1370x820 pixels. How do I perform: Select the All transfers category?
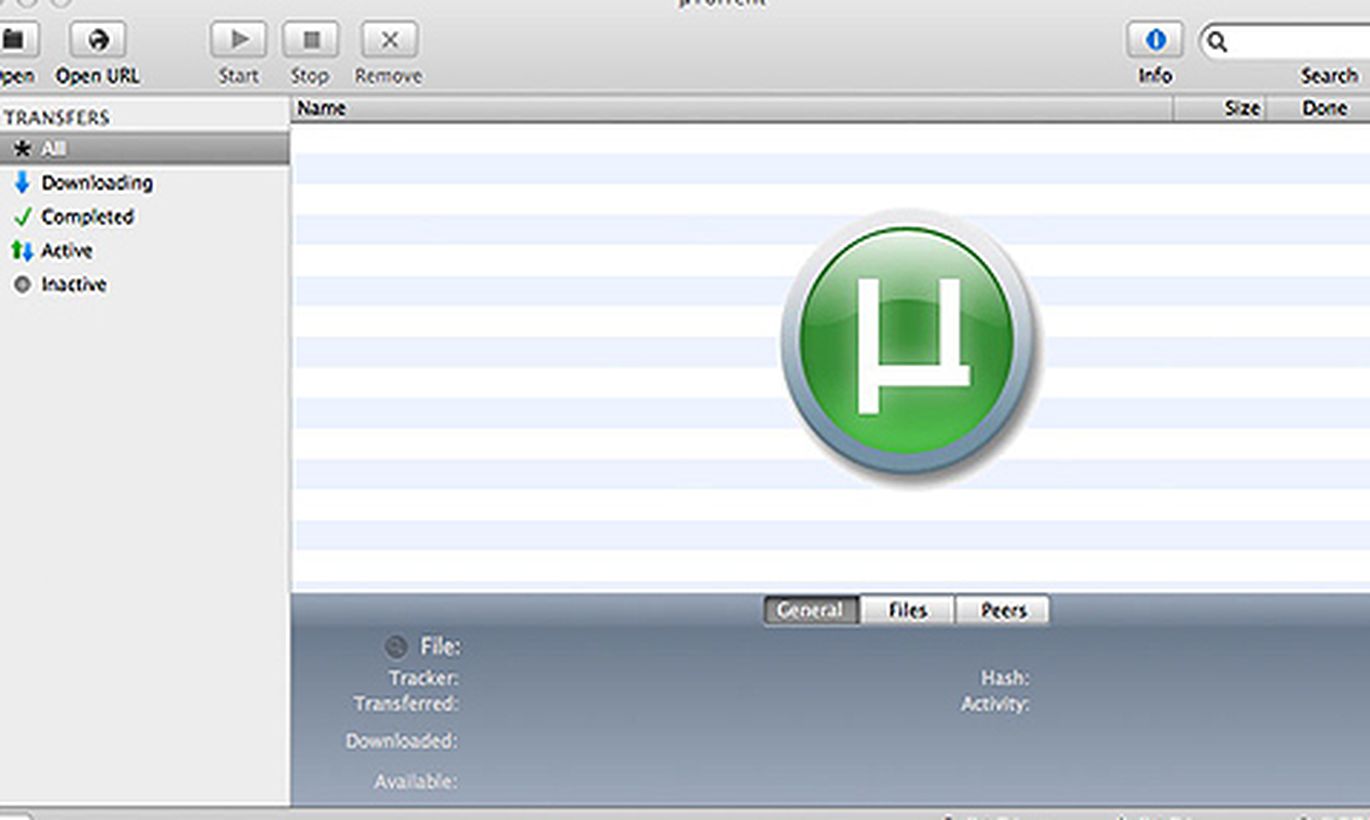click(x=145, y=149)
